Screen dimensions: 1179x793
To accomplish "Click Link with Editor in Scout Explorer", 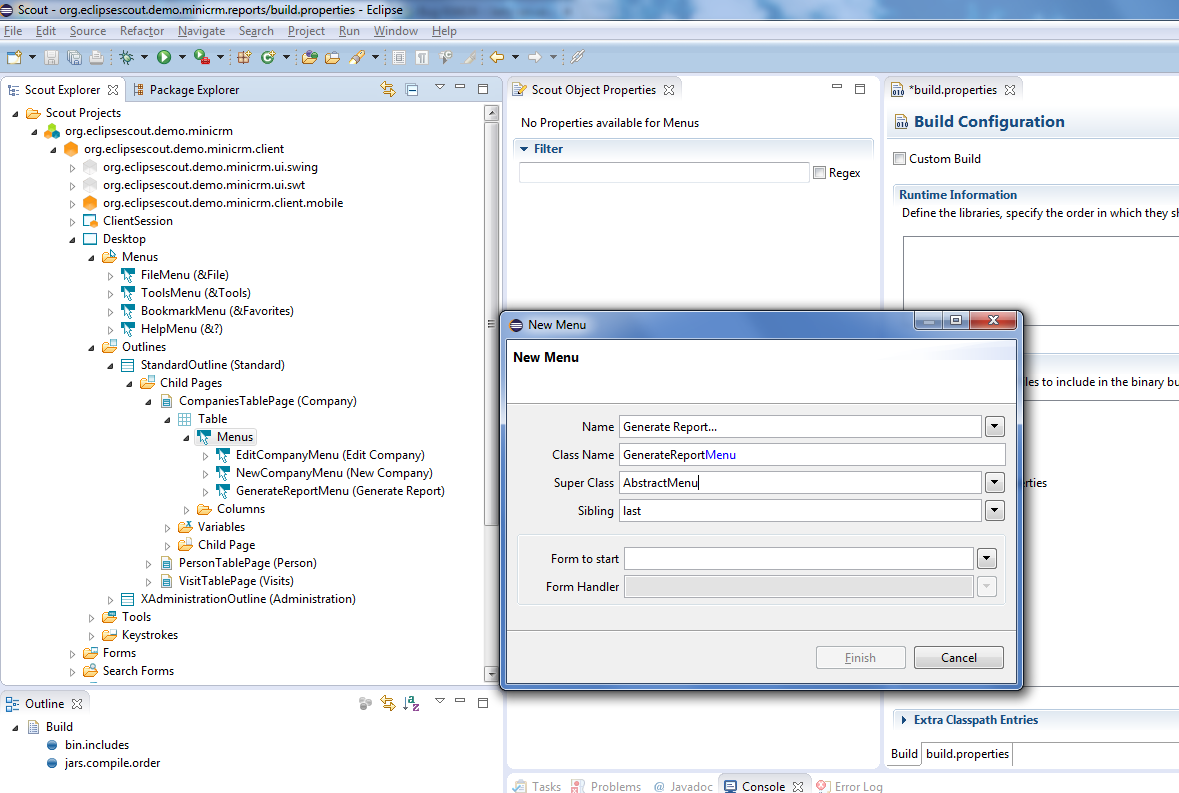I will click(x=388, y=89).
